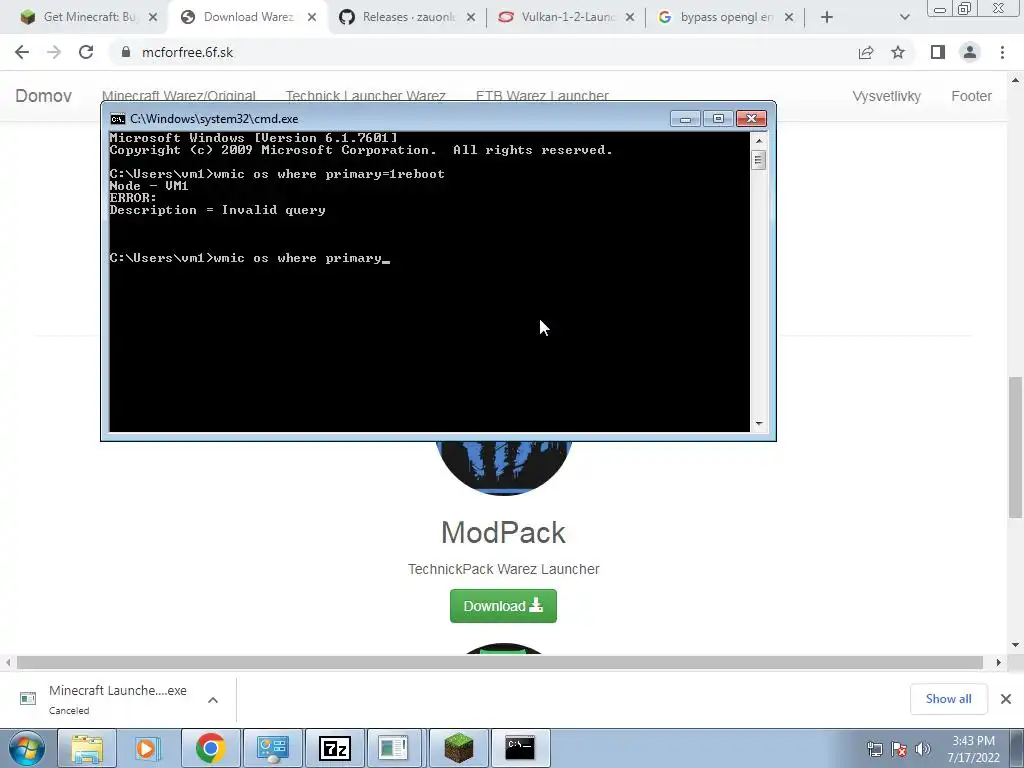Click the network tray icon
Image resolution: width=1024 pixels, height=768 pixels.
coord(874,749)
